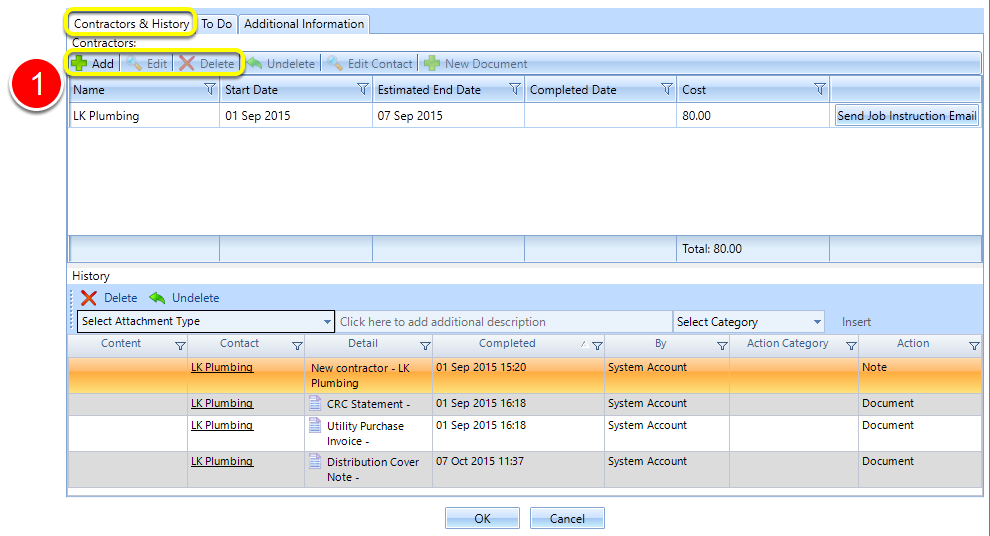
Task: Sort contractors by the Name header
Action: pos(89,90)
